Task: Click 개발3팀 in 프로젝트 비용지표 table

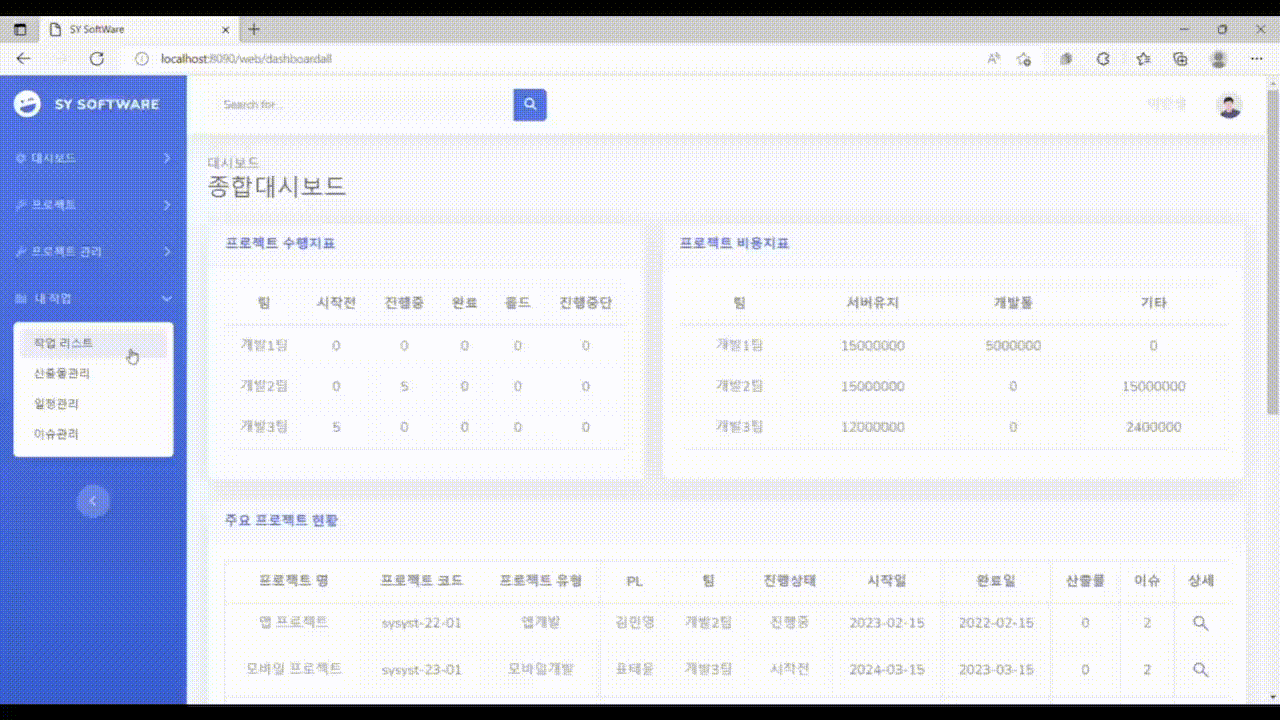Action: (x=739, y=427)
